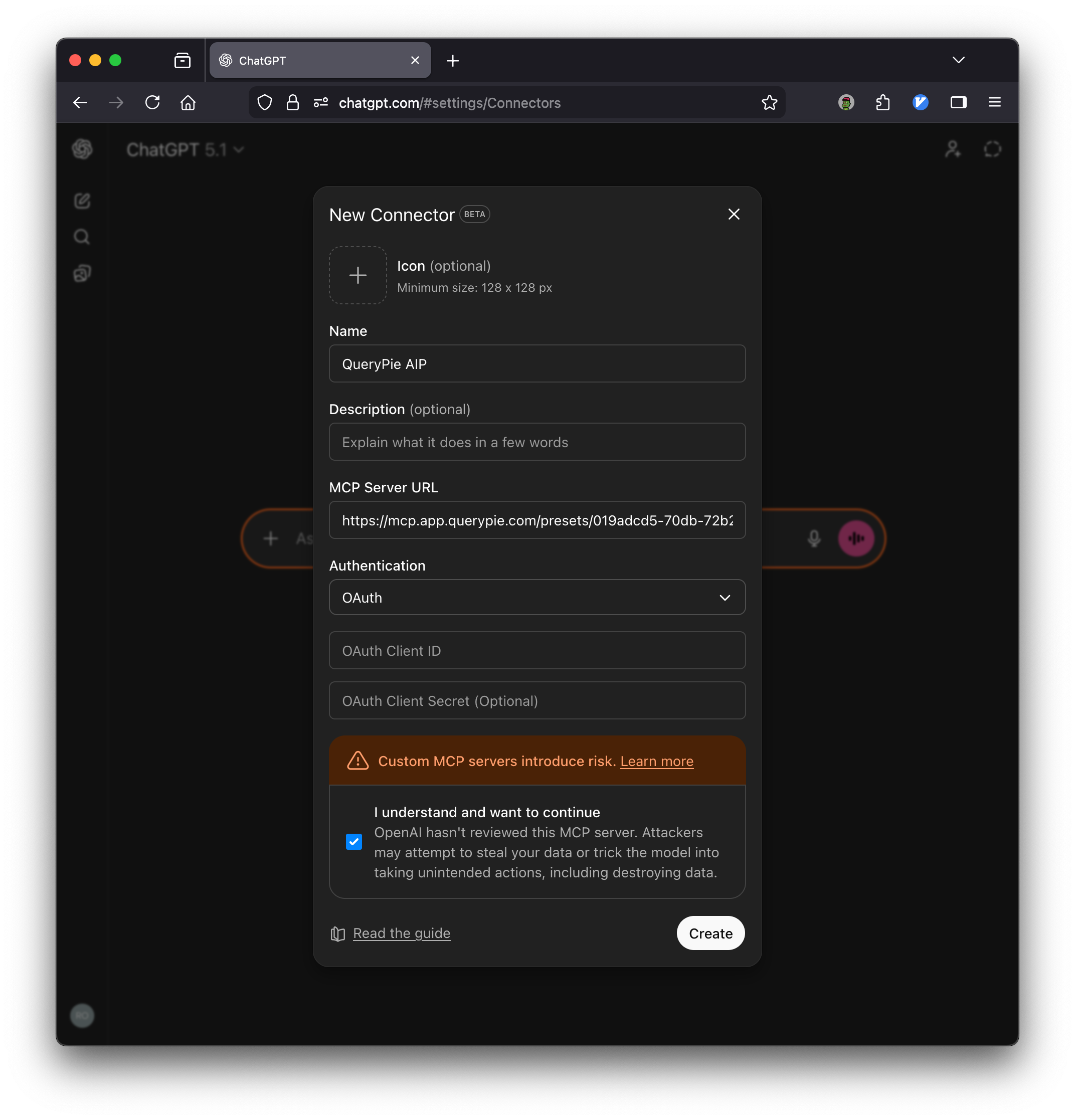Image resolution: width=1075 pixels, height=1120 pixels.
Task: Open the recent browsing tab overview icon
Action: pos(183,61)
